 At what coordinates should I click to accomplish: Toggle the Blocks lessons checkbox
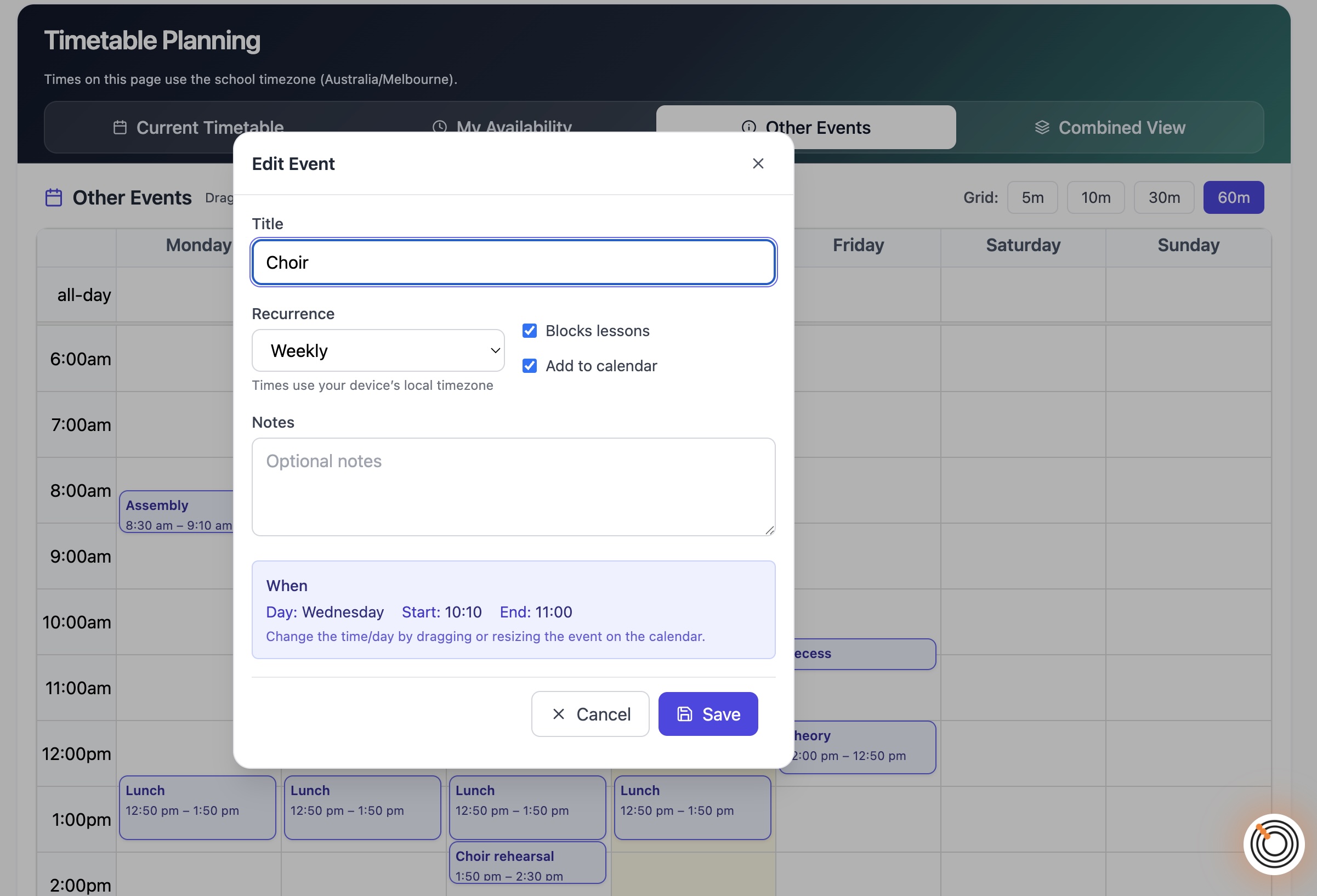[x=529, y=331]
